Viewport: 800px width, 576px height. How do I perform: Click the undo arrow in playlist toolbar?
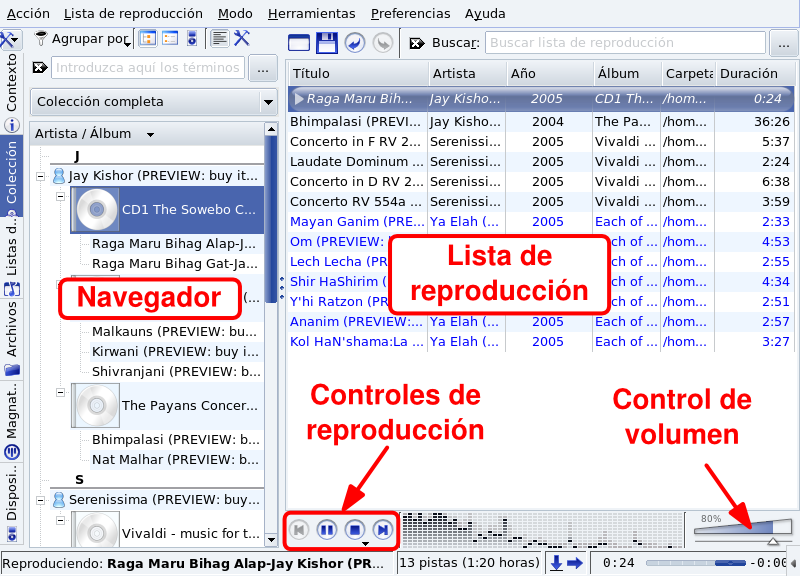[x=354, y=43]
